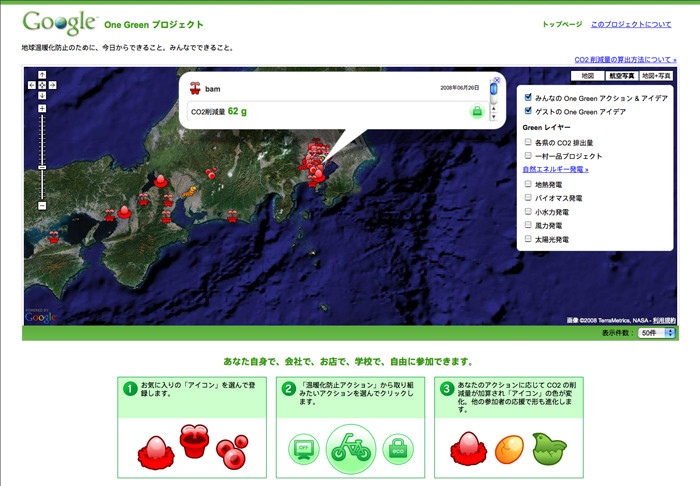The width and height of the screenshot is (700, 486).
Task: Enable the 小水力発電 layer
Action: pos(528,211)
